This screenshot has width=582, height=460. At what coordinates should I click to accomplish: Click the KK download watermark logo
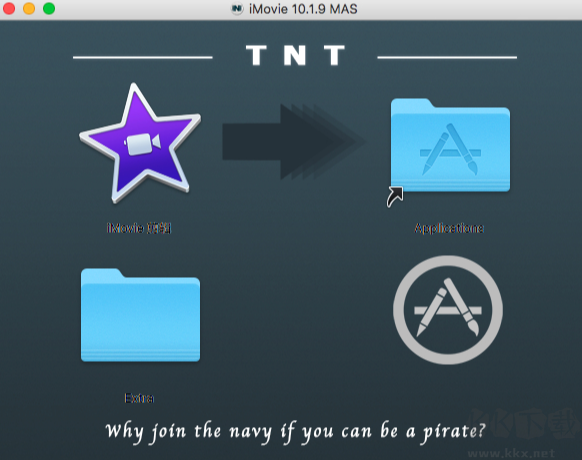(x=524, y=424)
